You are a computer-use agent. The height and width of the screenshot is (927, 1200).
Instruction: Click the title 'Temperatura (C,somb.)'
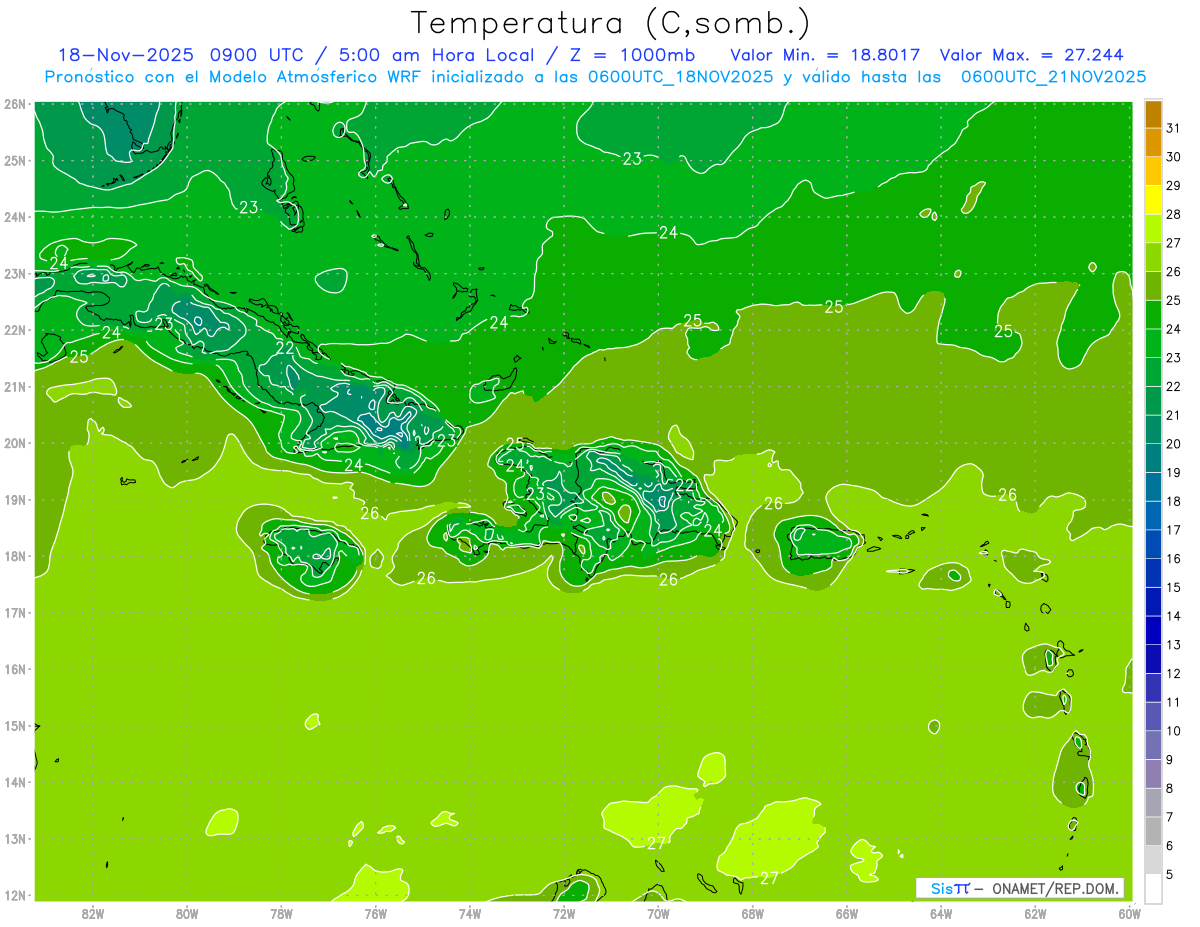tap(610, 22)
